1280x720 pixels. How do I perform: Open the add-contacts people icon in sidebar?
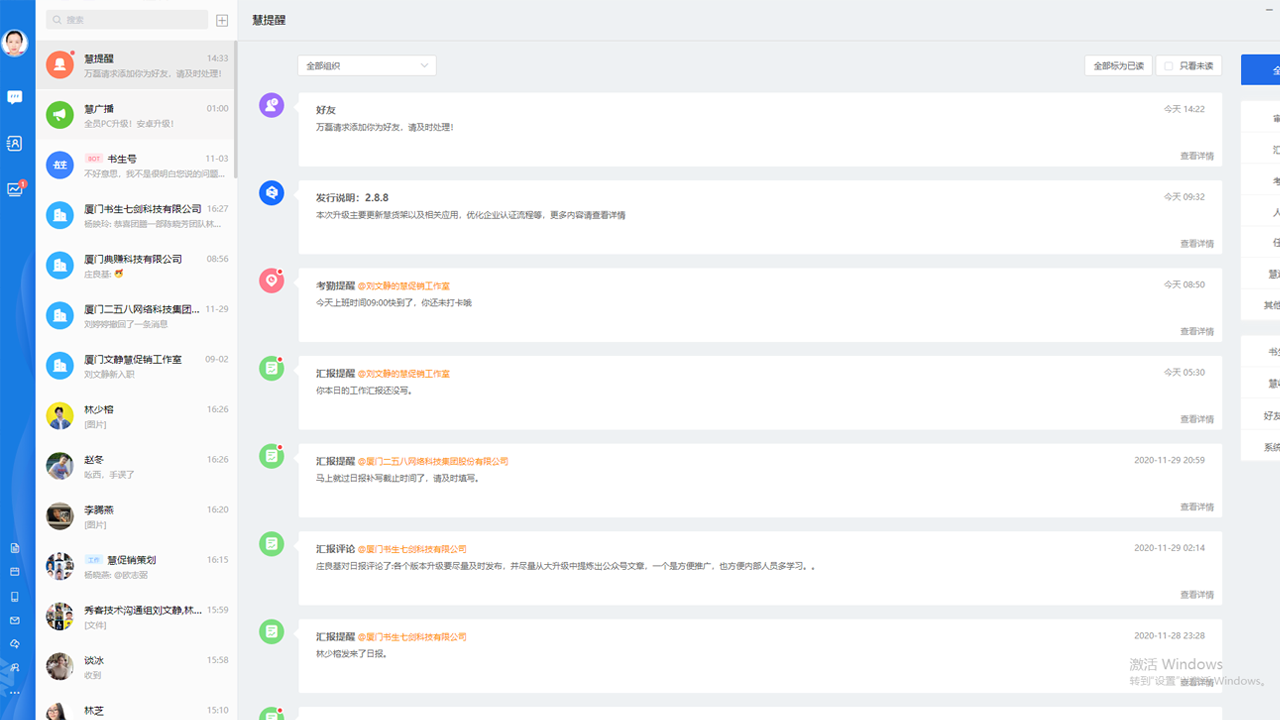[x=14, y=668]
